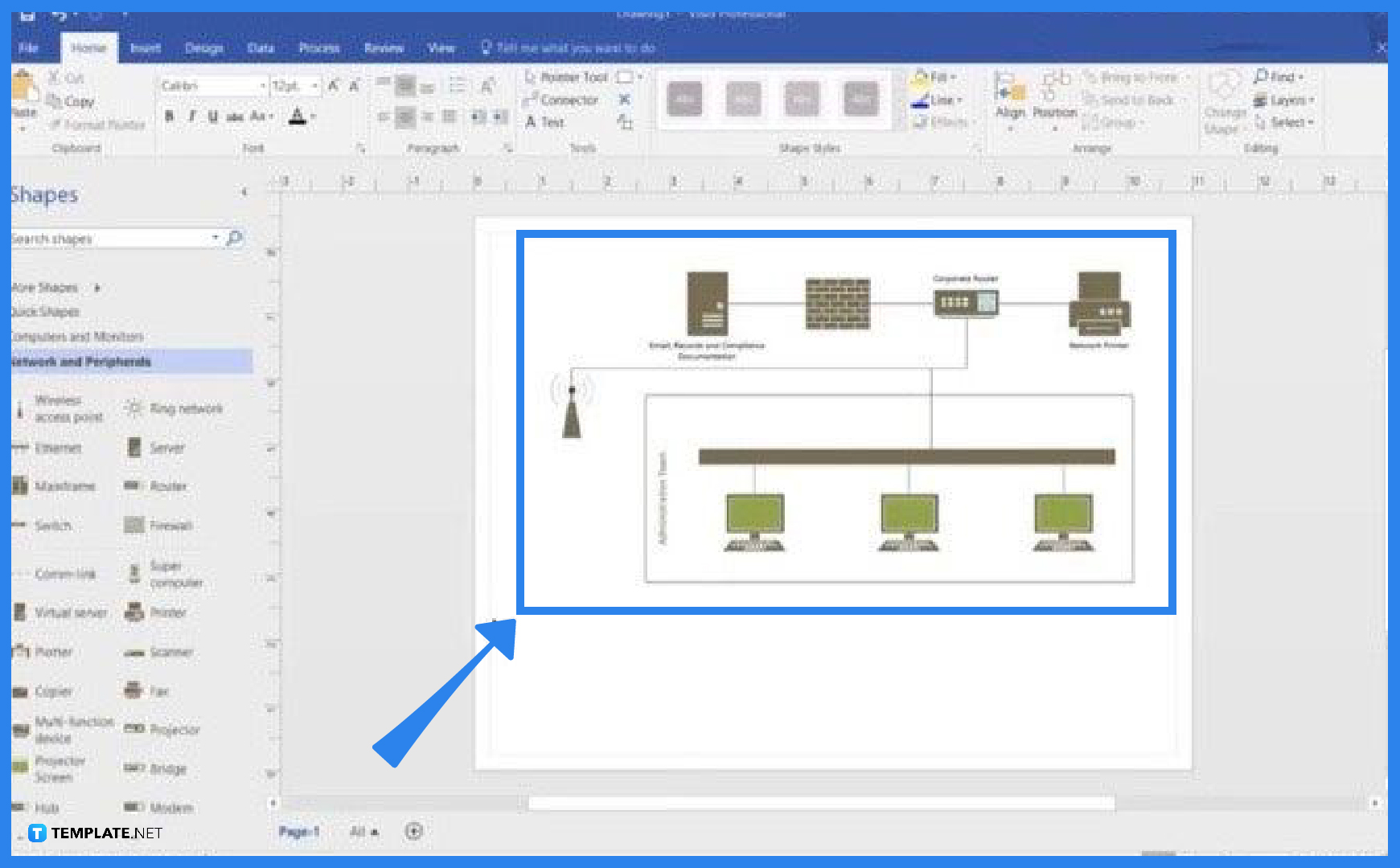Screen dimensions: 1400x868
Task: Switch to the Review ribbon tab
Action: point(384,48)
